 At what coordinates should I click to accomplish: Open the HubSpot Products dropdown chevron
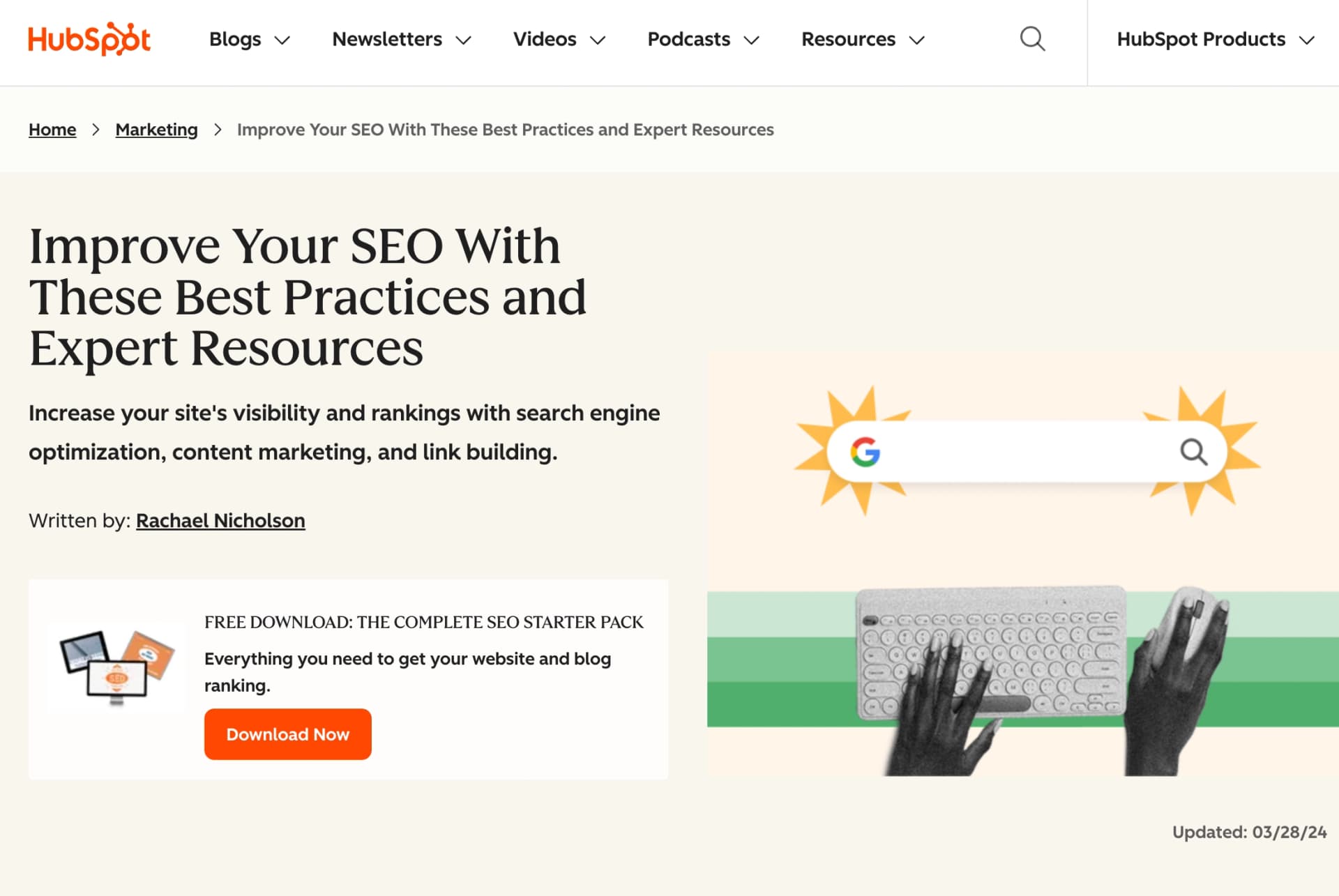(x=1306, y=40)
